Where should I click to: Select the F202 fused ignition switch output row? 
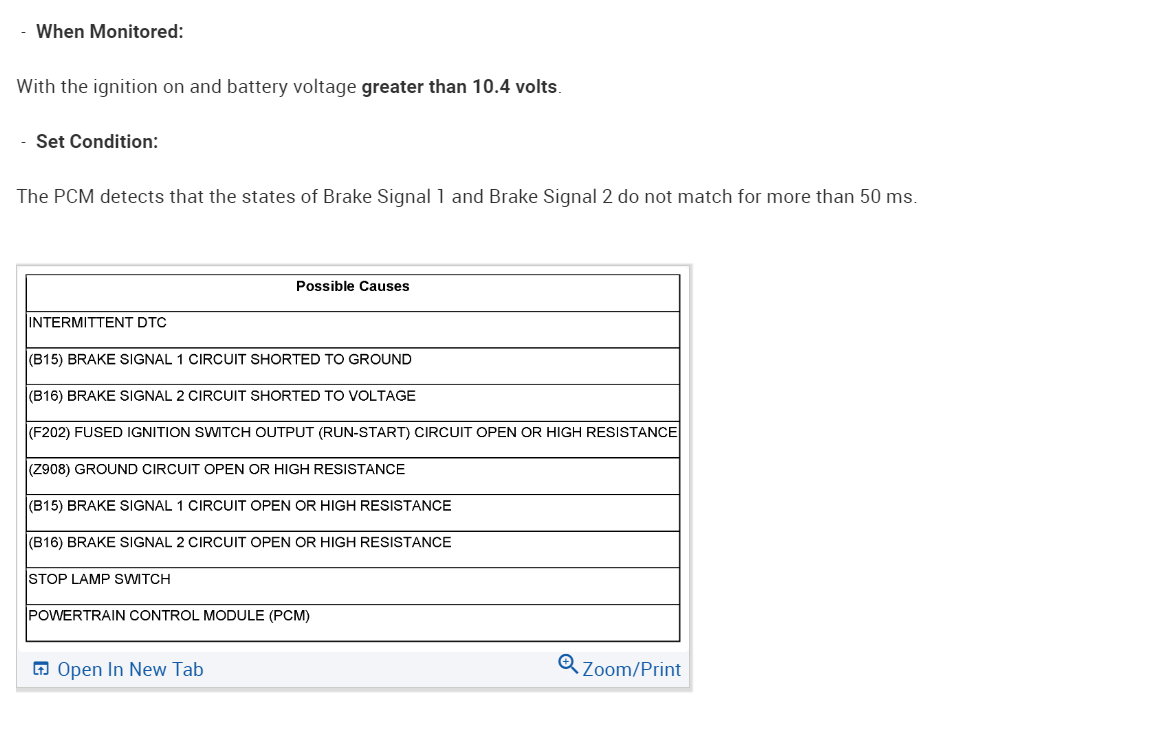[352, 433]
